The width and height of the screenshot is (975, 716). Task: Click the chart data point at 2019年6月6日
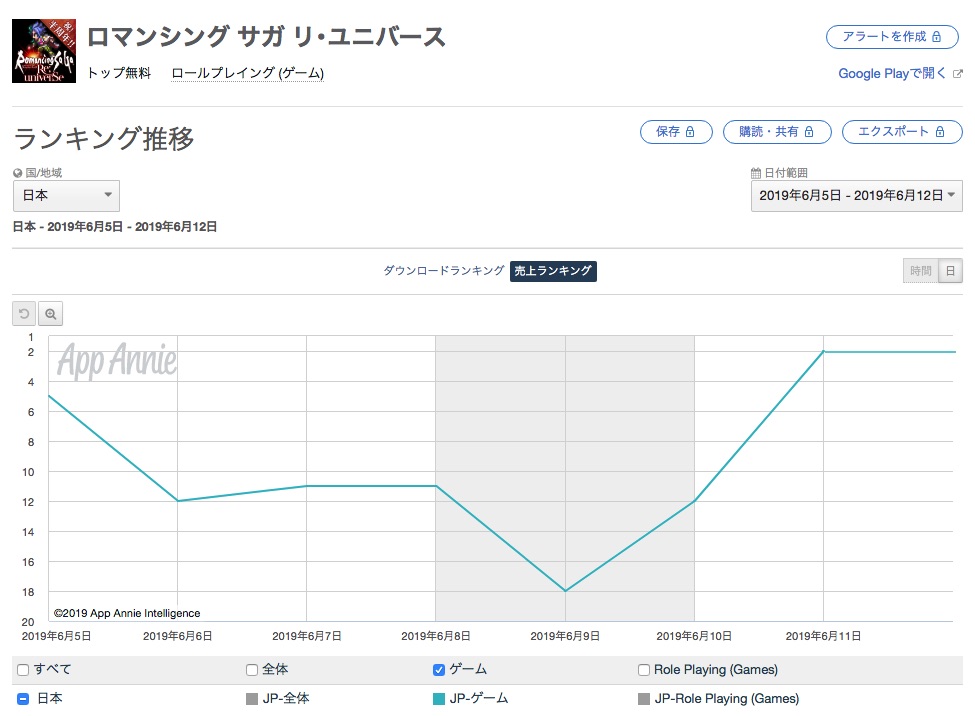pyautogui.click(x=178, y=501)
